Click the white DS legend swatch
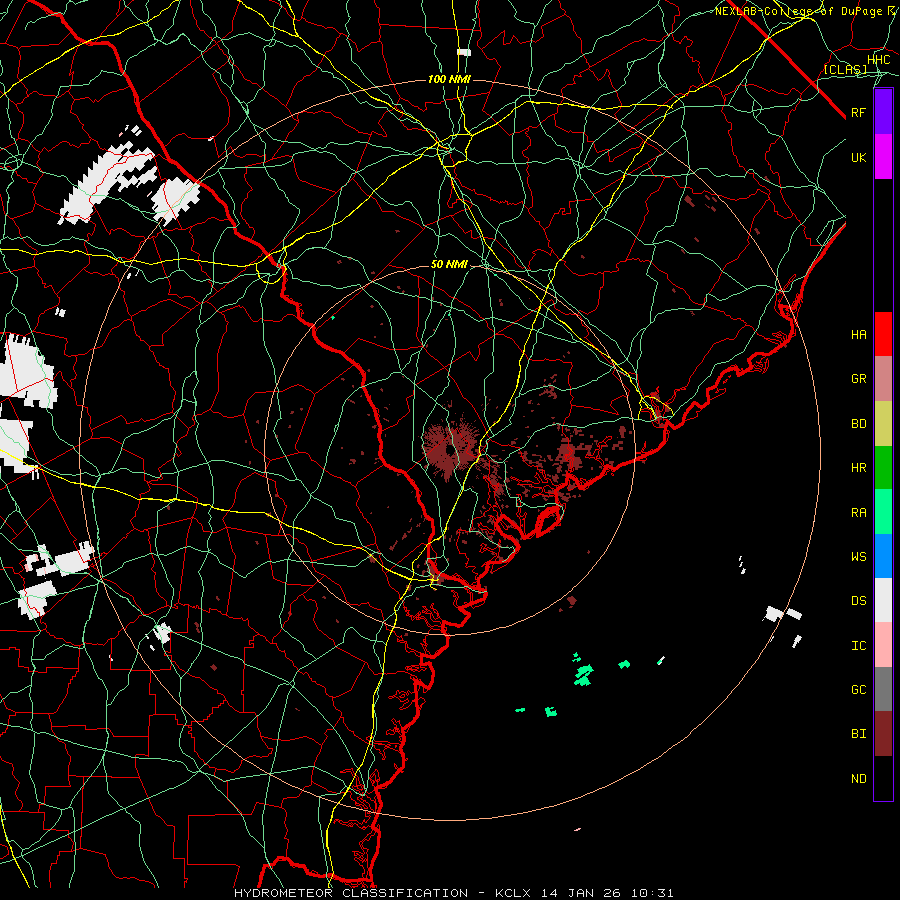 click(883, 600)
